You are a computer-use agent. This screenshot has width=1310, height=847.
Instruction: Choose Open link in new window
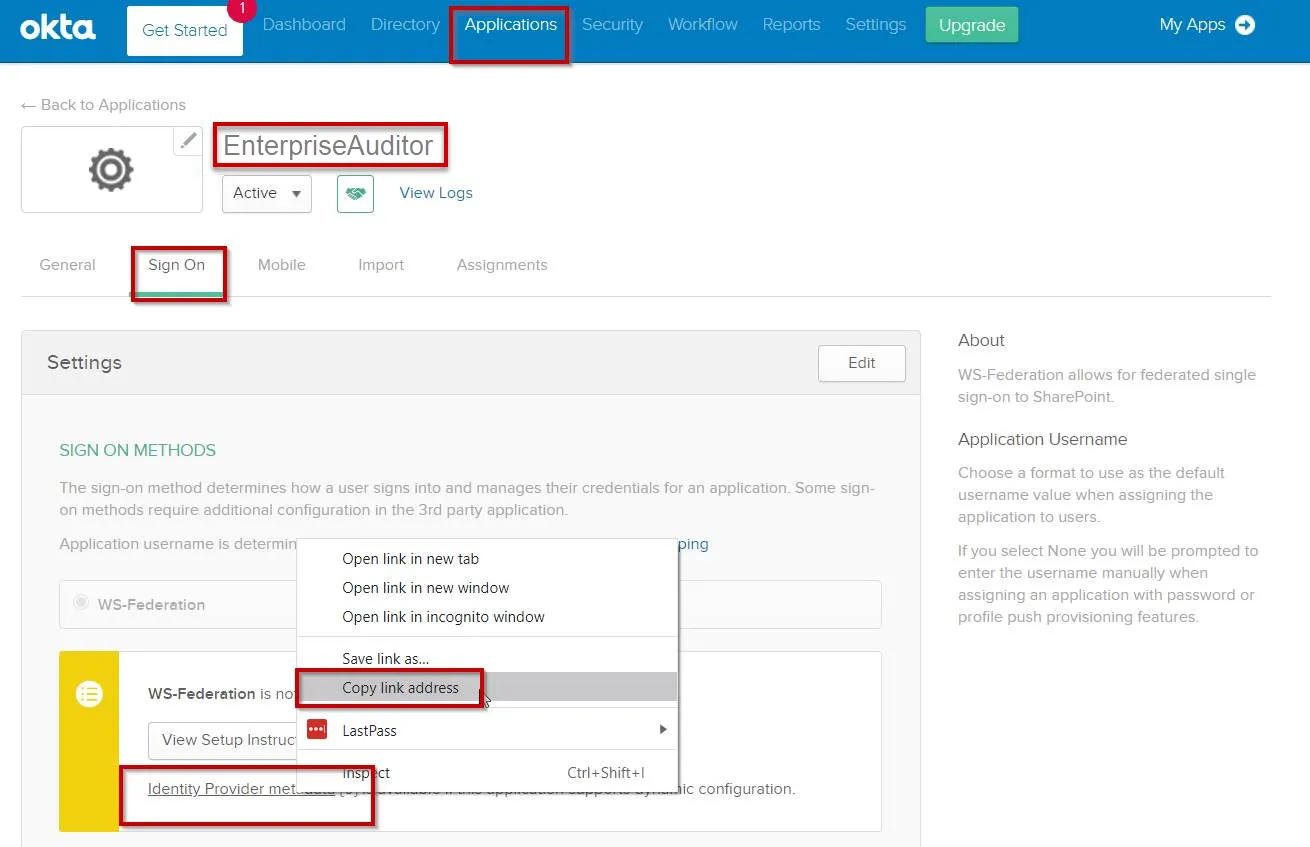tap(488, 588)
